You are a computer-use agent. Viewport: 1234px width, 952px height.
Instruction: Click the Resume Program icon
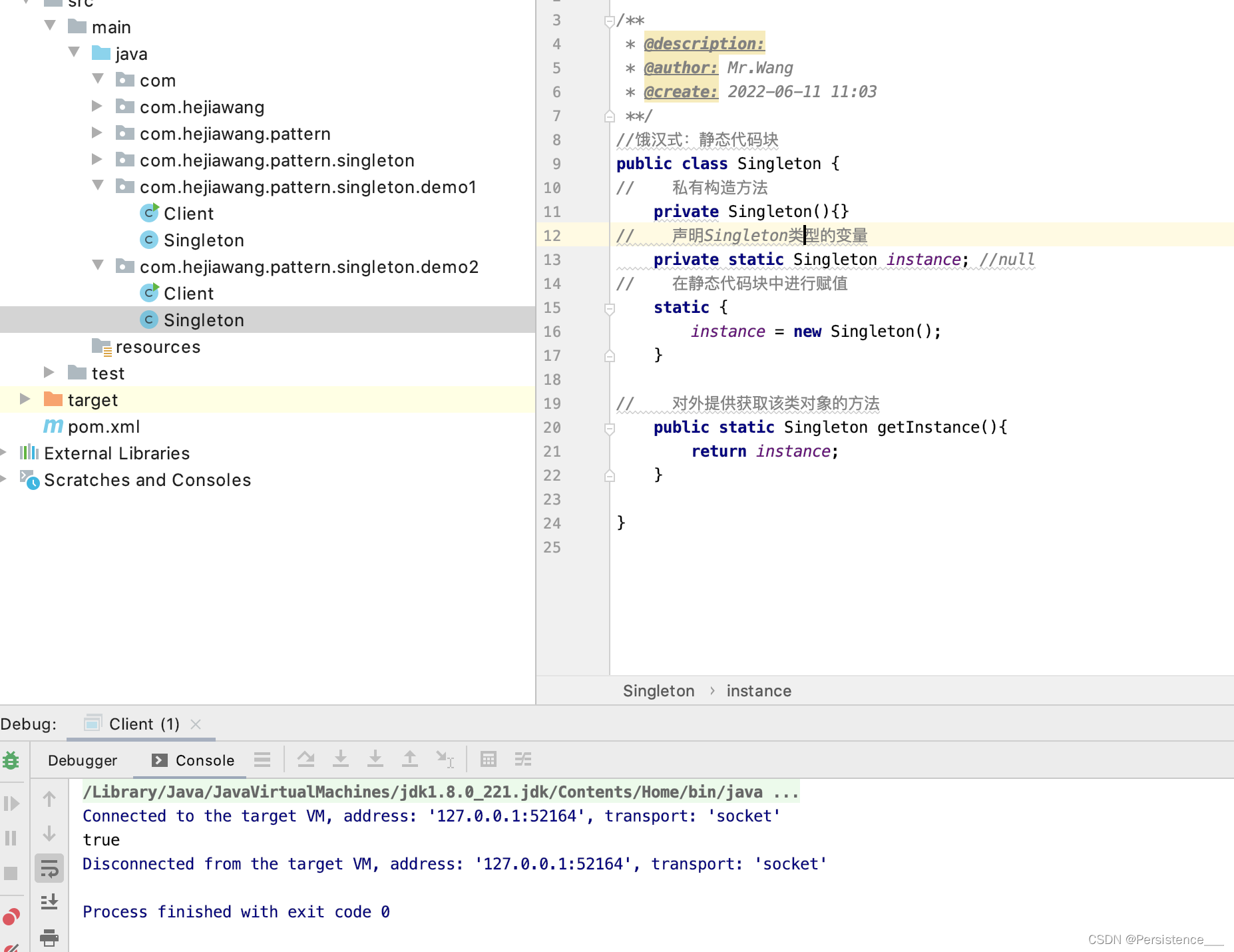[x=11, y=803]
